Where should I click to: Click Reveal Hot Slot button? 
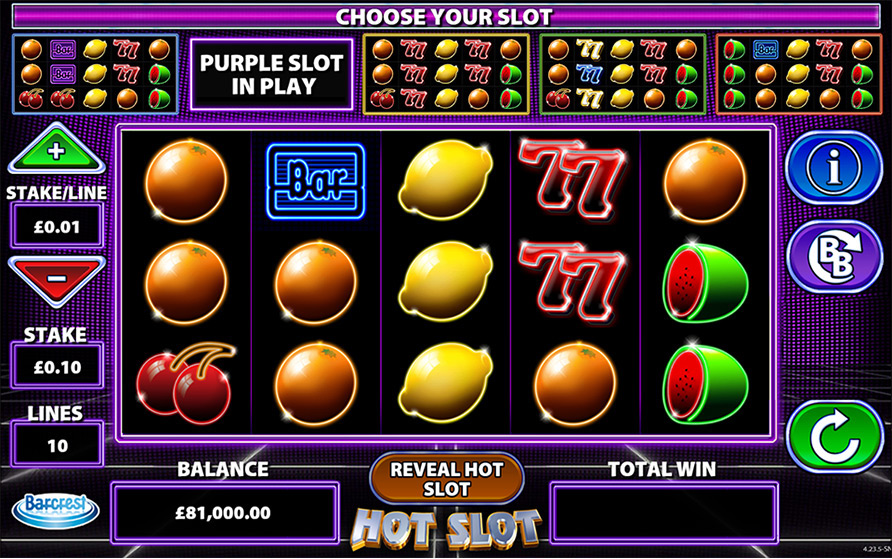[x=447, y=479]
